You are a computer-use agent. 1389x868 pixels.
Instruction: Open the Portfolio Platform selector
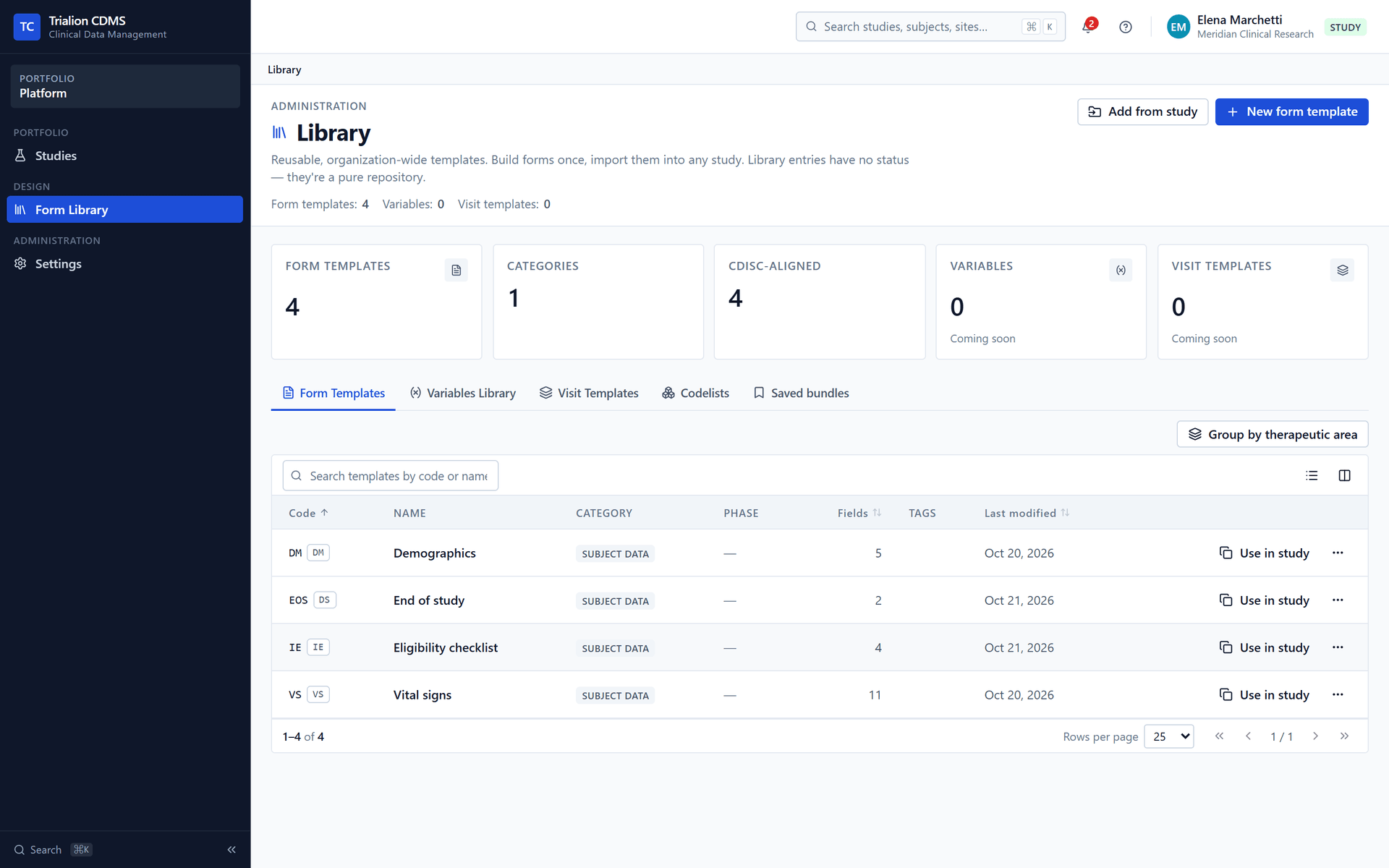(x=125, y=86)
